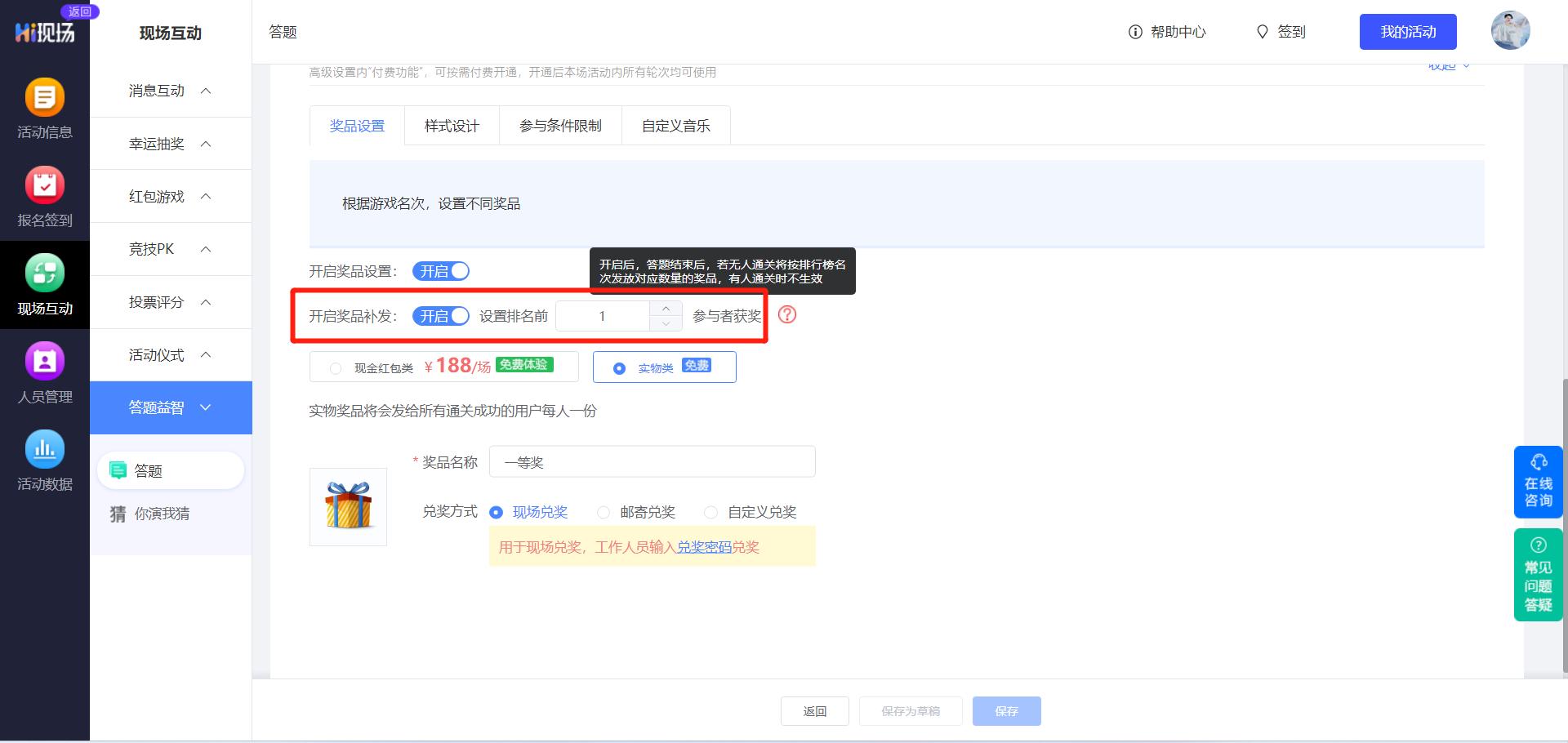The height and width of the screenshot is (743, 1568).
Task: Switch to the 样式设计 tab
Action: tap(452, 125)
